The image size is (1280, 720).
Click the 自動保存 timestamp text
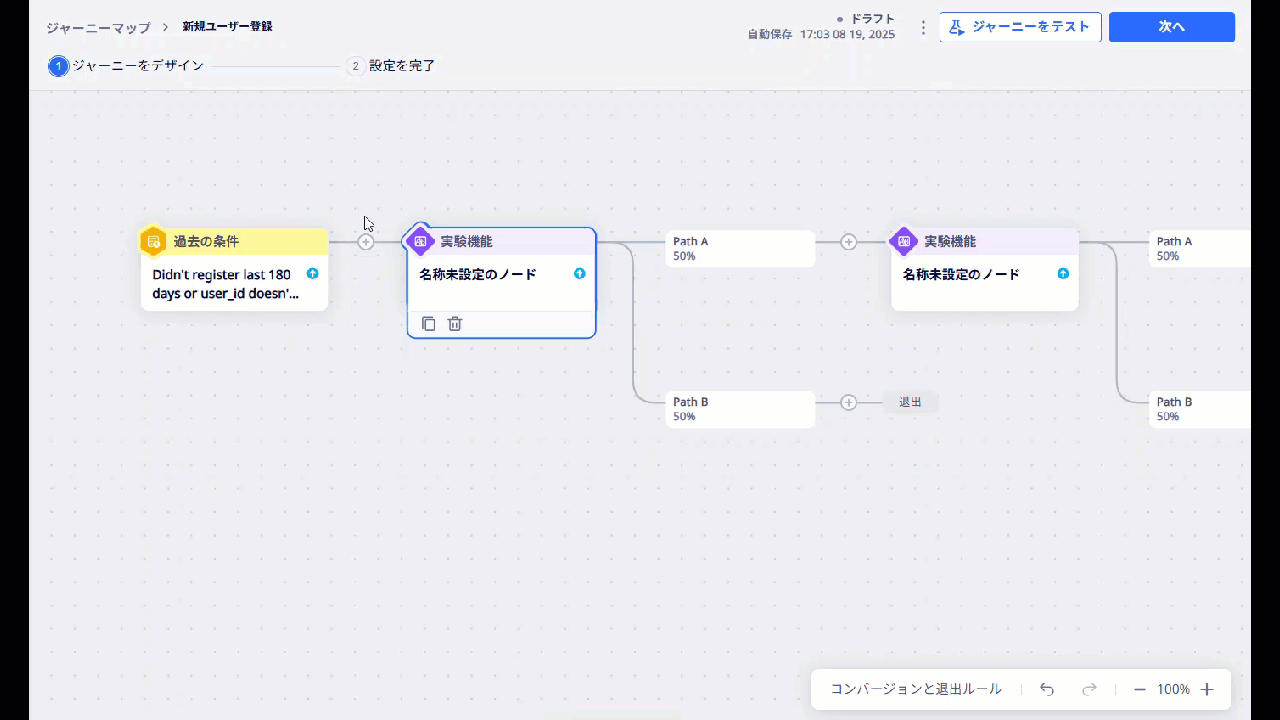(821, 34)
